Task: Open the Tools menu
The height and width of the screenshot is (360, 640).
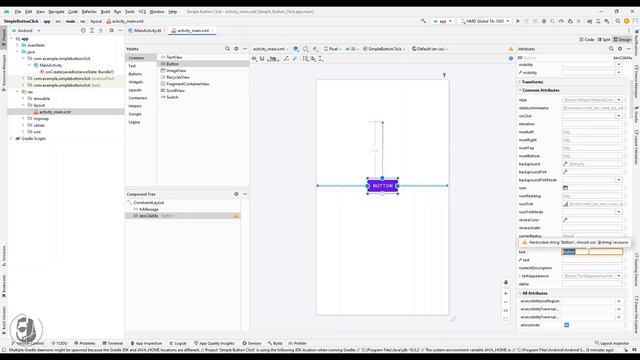Action: (x=129, y=12)
